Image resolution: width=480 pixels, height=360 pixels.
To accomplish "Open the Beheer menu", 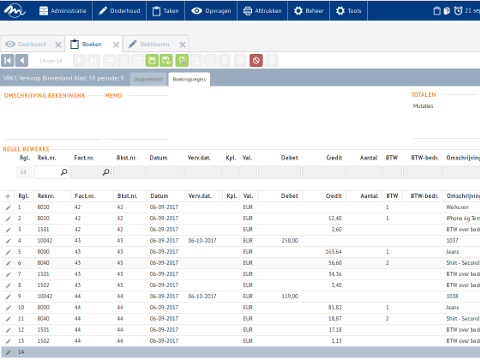I will tap(309, 11).
